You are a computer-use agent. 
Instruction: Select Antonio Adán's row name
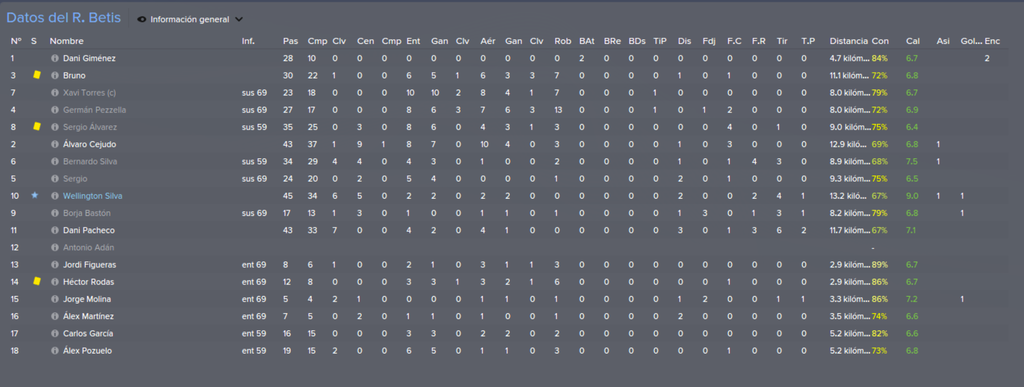coord(88,247)
